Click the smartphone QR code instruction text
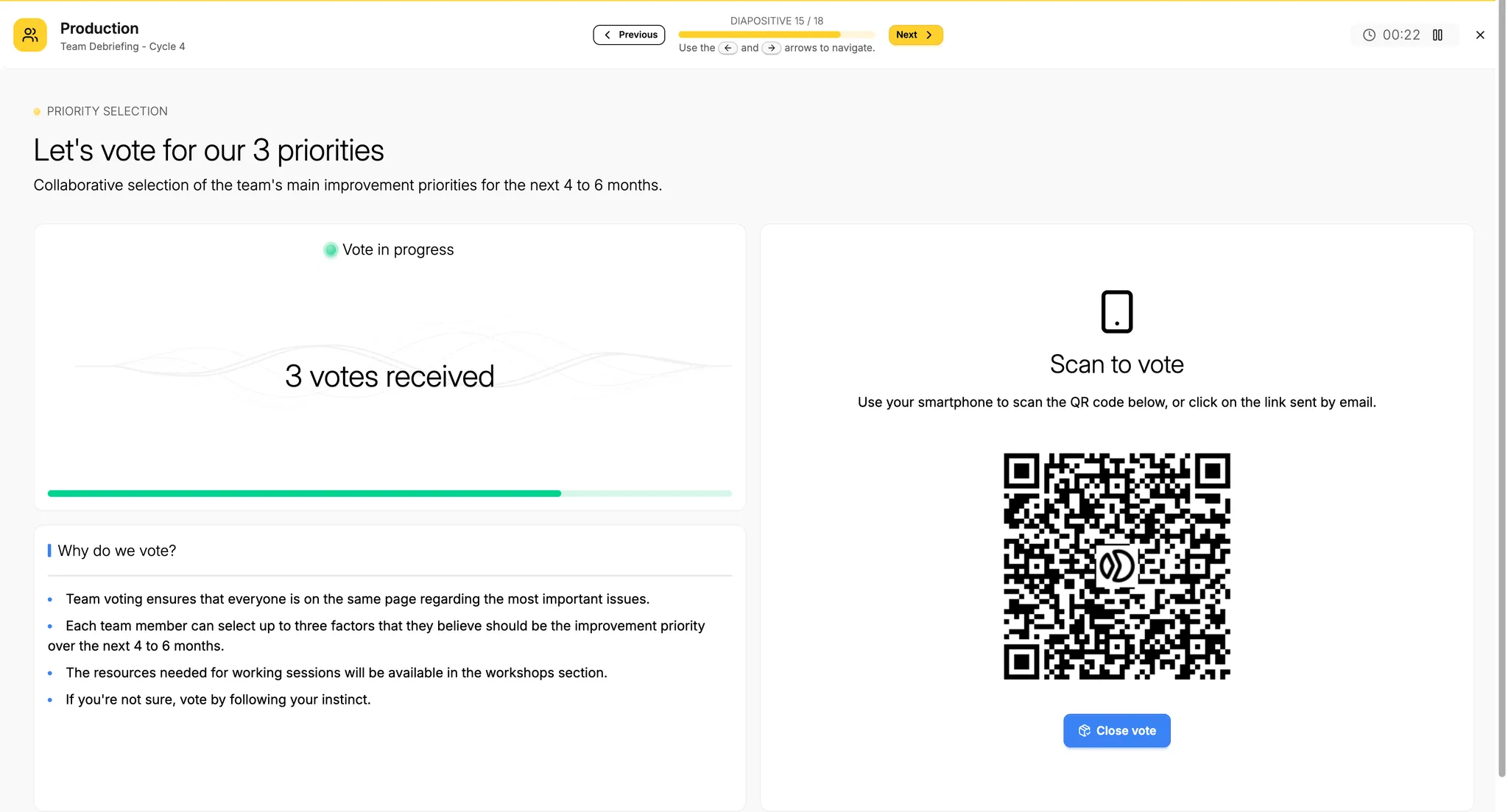 click(1116, 402)
